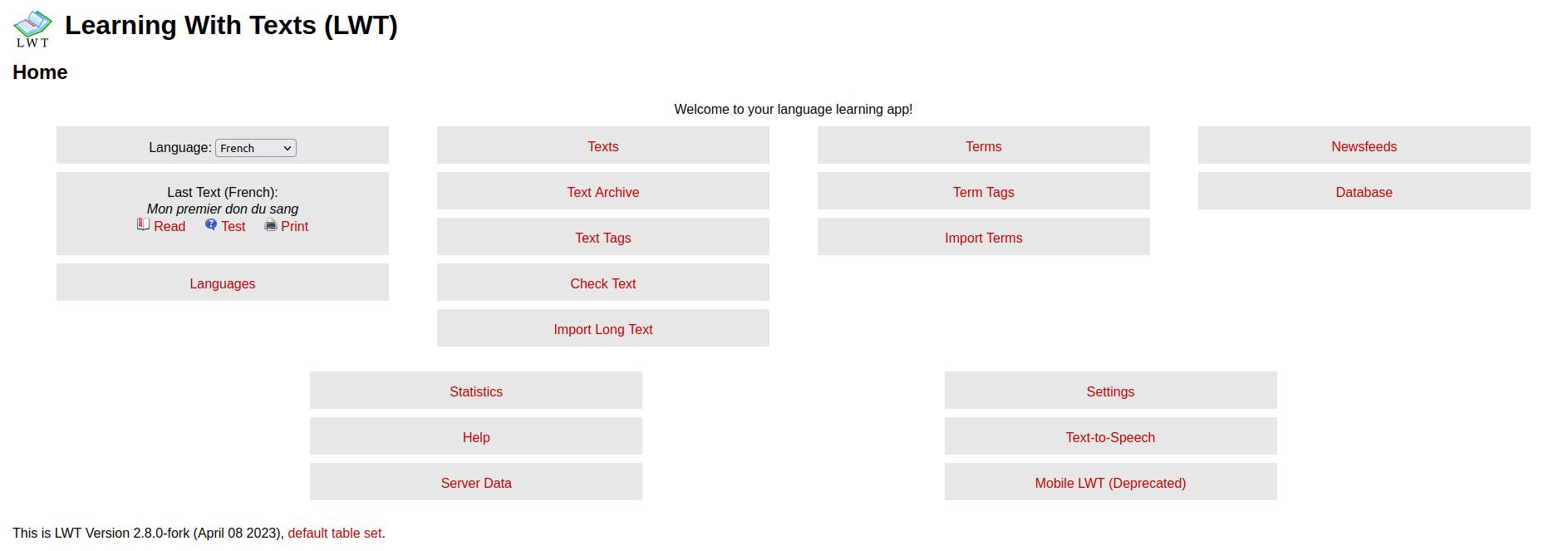The width and height of the screenshot is (1568, 551).
Task: Open the Check Text tool
Action: [x=602, y=283]
